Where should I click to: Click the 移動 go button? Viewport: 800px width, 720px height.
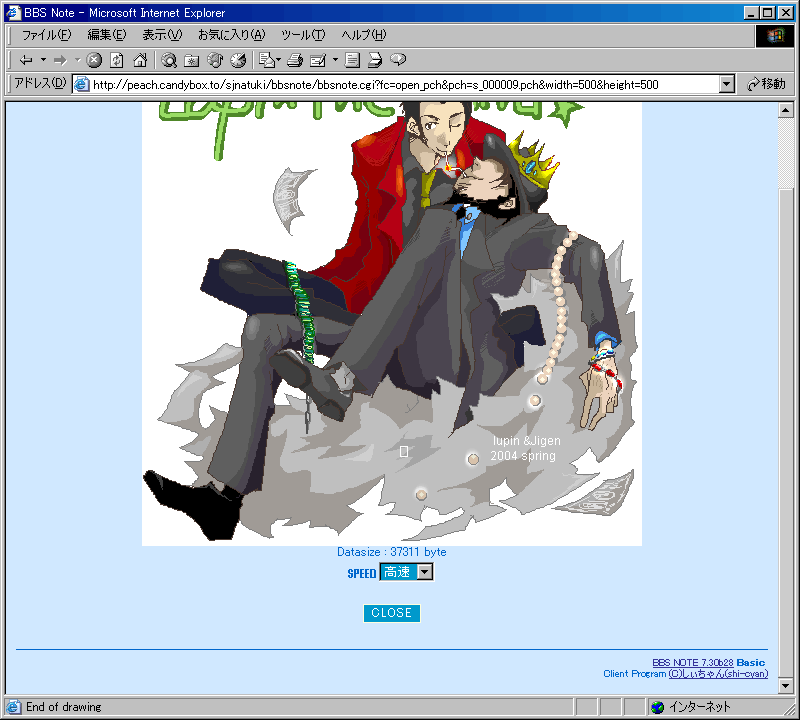(765, 84)
